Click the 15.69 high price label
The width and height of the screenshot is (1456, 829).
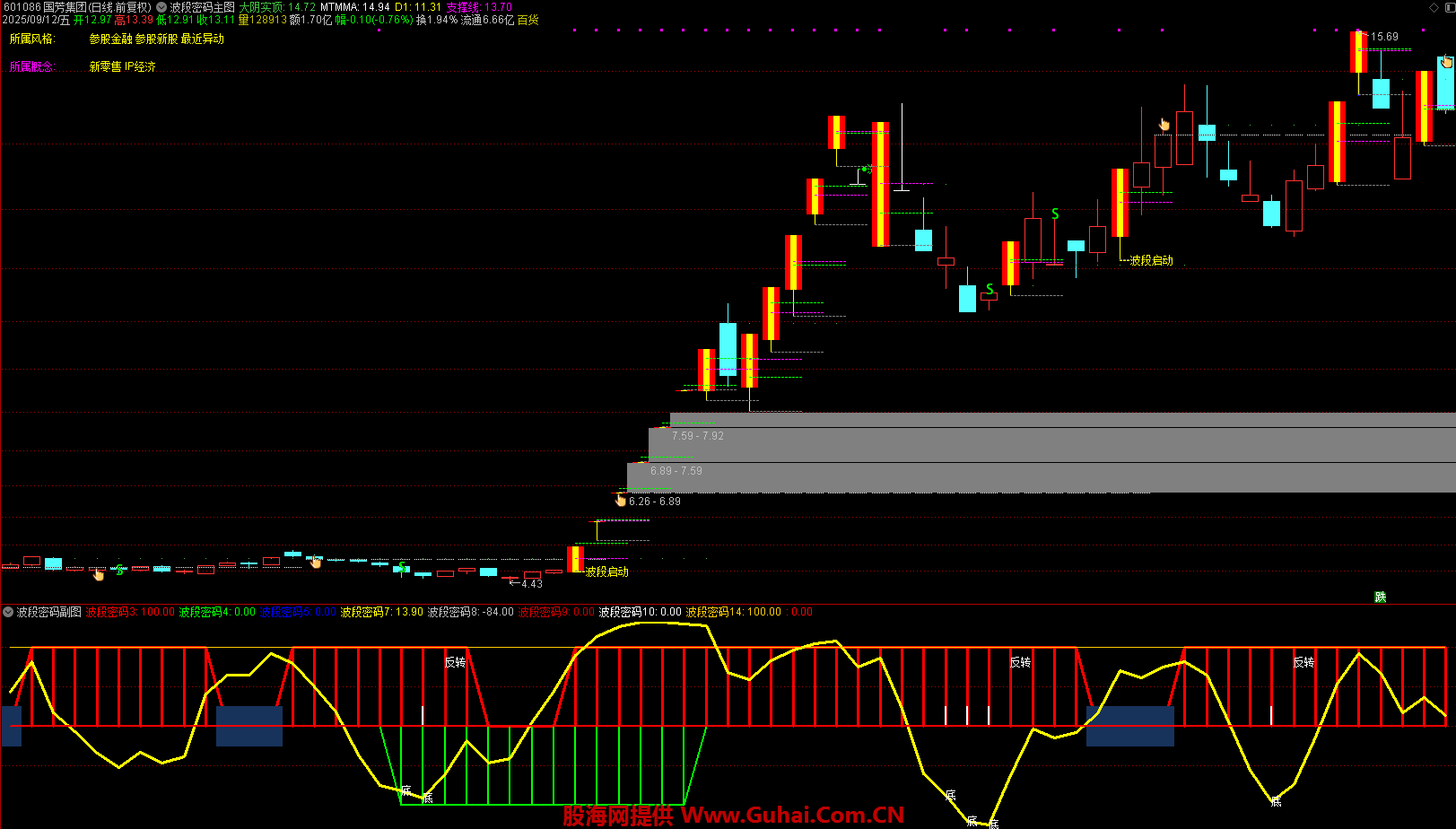tap(1384, 37)
